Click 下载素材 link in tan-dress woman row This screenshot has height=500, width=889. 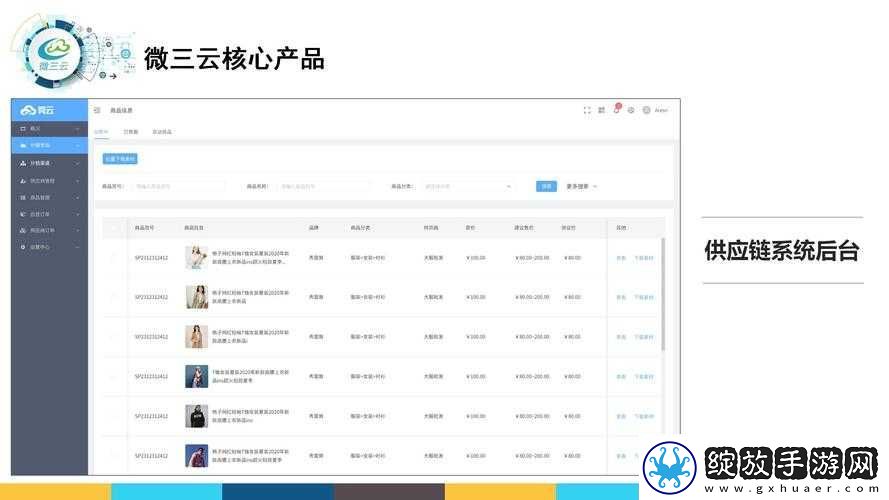click(x=644, y=337)
